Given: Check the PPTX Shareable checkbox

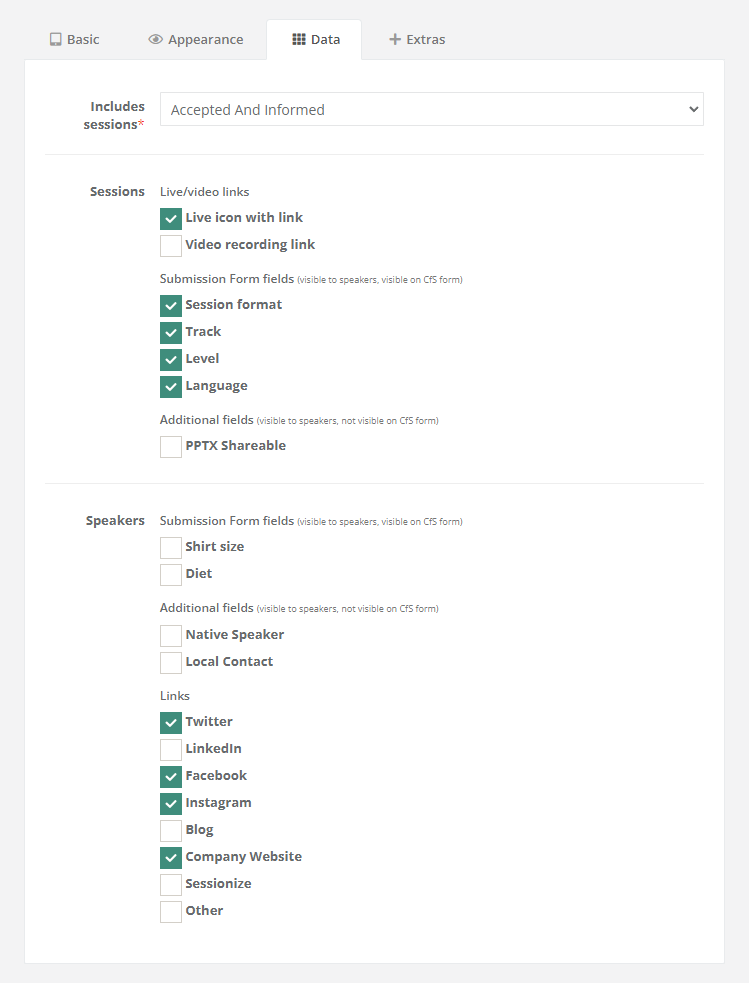Looking at the screenshot, I should [171, 447].
